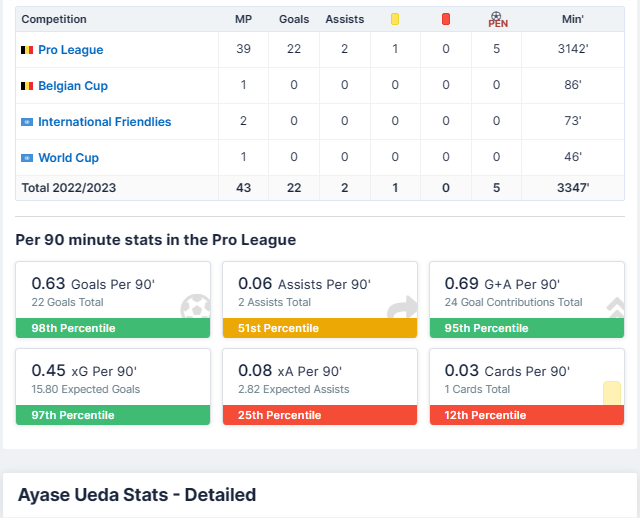Open the International Friendlies link
Viewport: 640px width, 518px height.
click(x=104, y=122)
